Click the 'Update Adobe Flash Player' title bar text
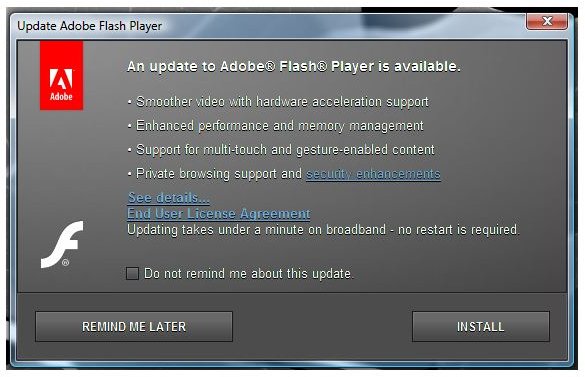Screen dimensions: 585x377 90,26
